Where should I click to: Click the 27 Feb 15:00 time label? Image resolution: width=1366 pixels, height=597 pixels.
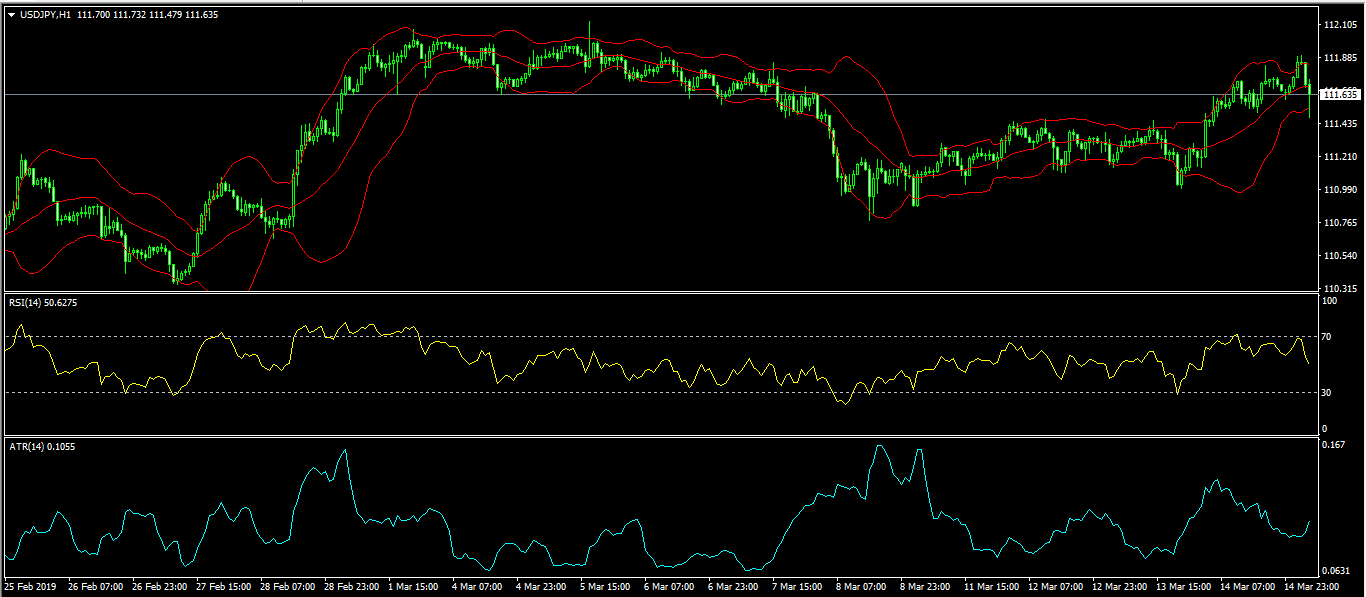point(224,586)
